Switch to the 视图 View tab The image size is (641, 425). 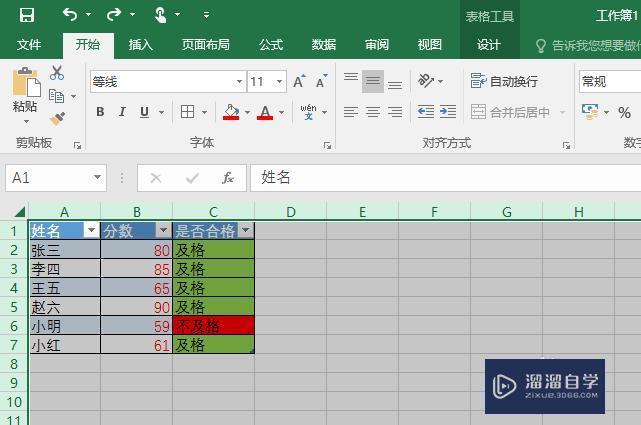coord(430,45)
